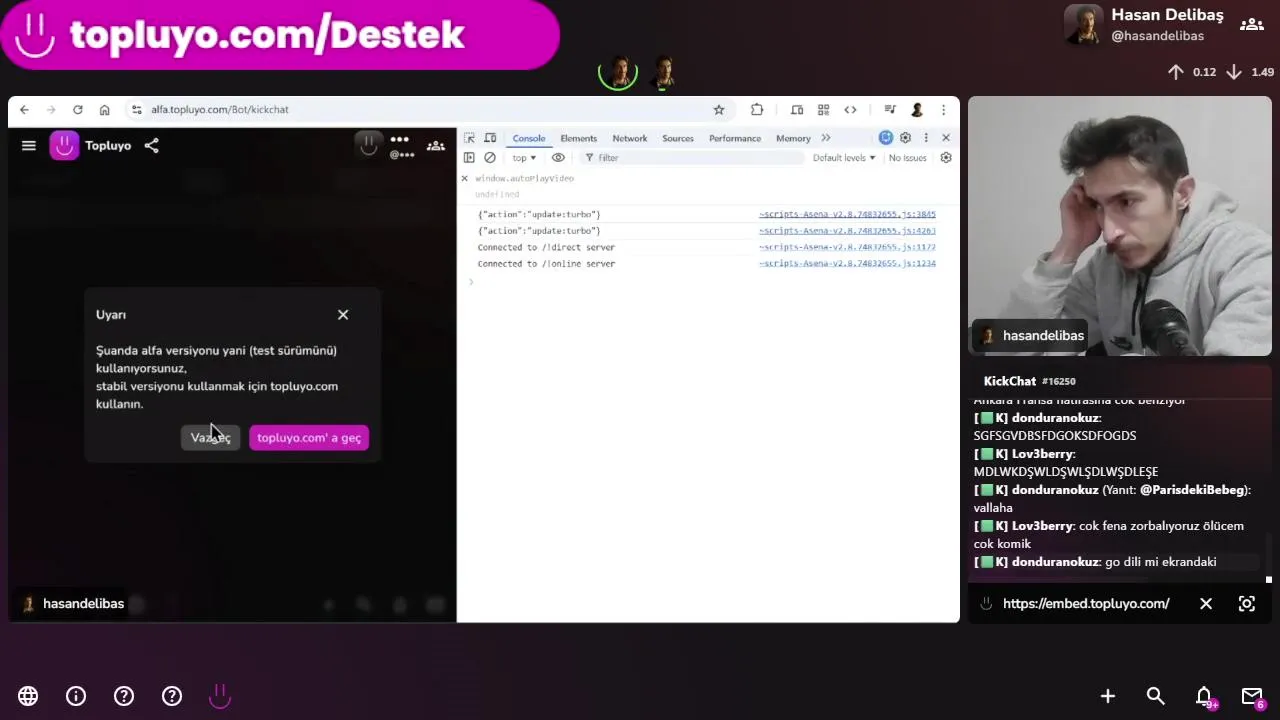Click the hasandelibas webcam thumbnail

pyautogui.click(x=1120, y=226)
